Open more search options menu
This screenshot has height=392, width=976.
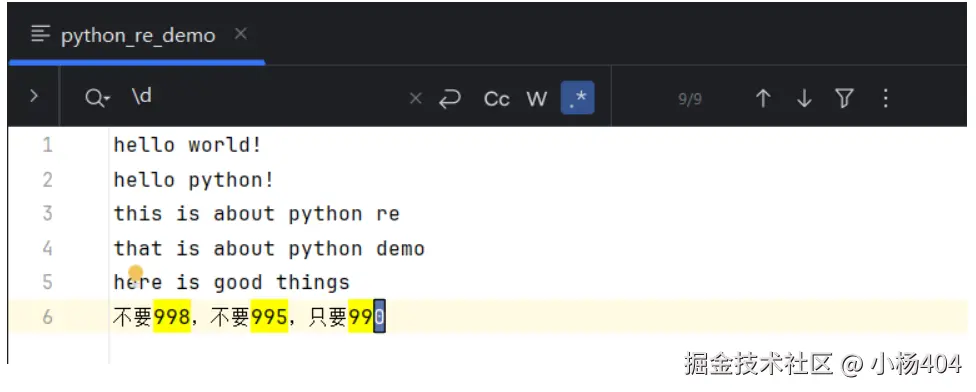[885, 98]
